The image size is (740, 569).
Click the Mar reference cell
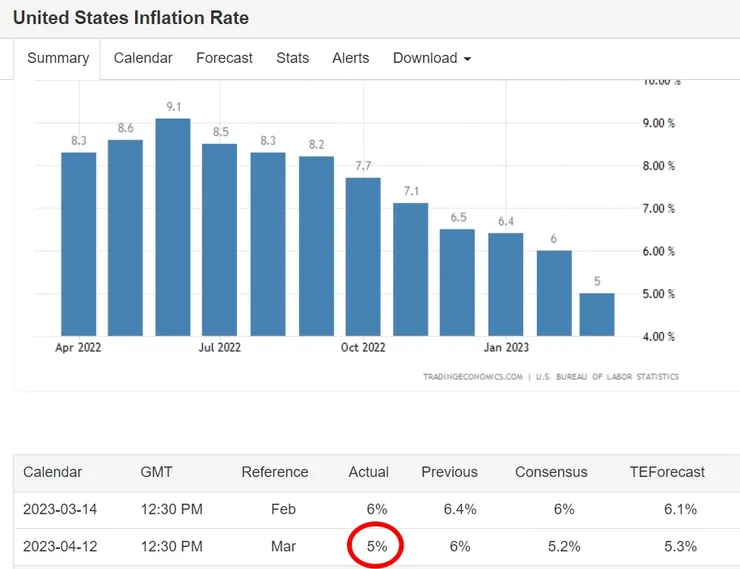[283, 546]
